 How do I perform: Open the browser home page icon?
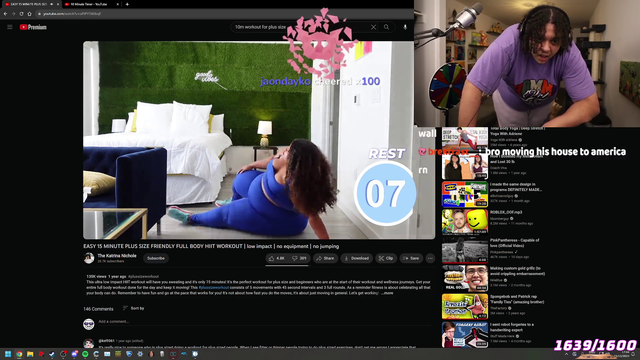coord(29,13)
